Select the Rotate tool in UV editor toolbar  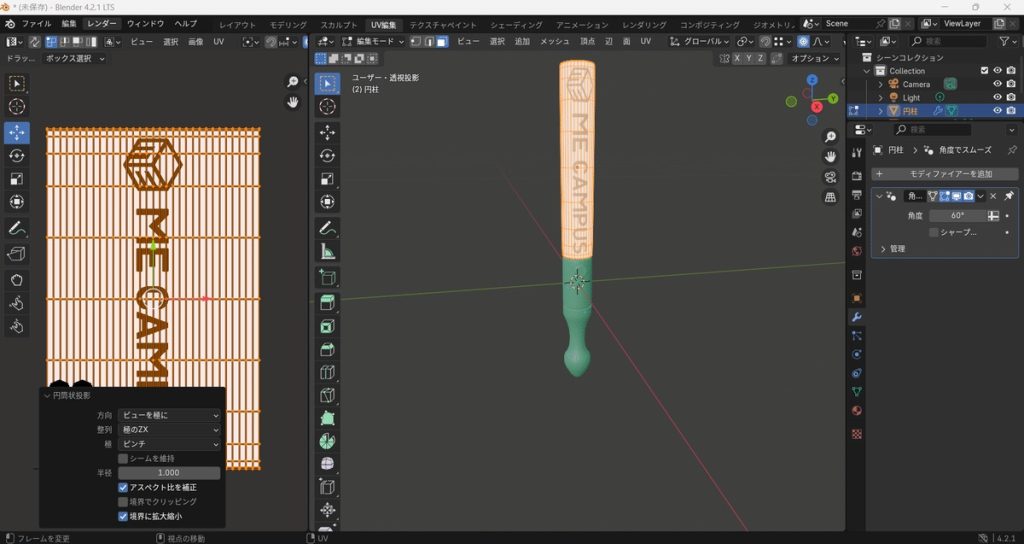[16, 155]
